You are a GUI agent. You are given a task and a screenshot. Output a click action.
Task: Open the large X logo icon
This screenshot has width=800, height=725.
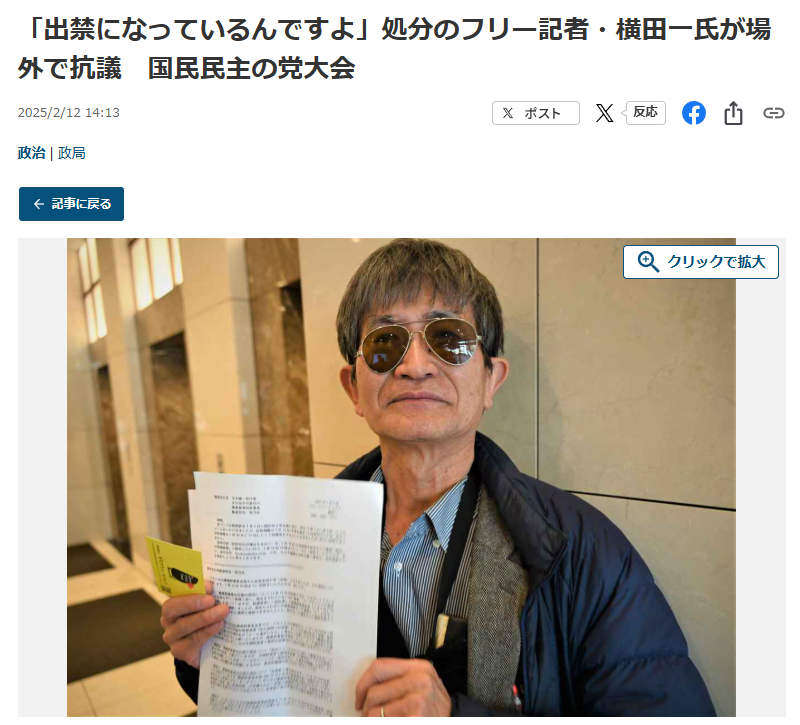(604, 113)
